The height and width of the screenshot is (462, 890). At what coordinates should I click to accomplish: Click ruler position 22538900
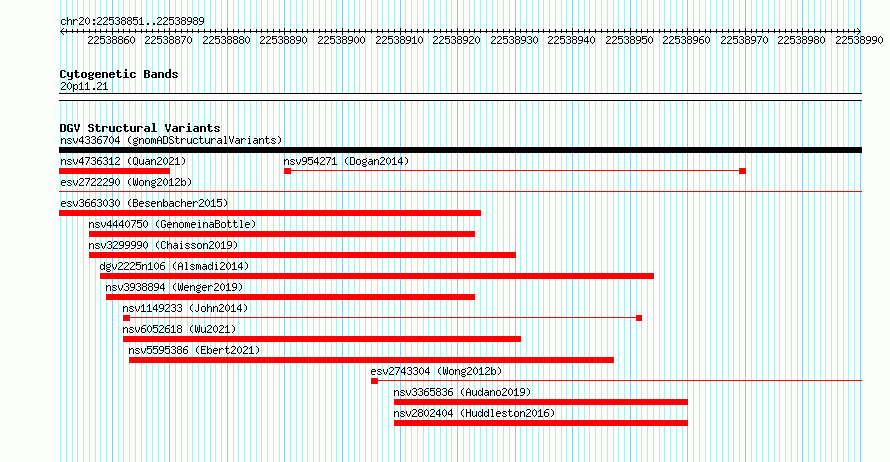341,40
